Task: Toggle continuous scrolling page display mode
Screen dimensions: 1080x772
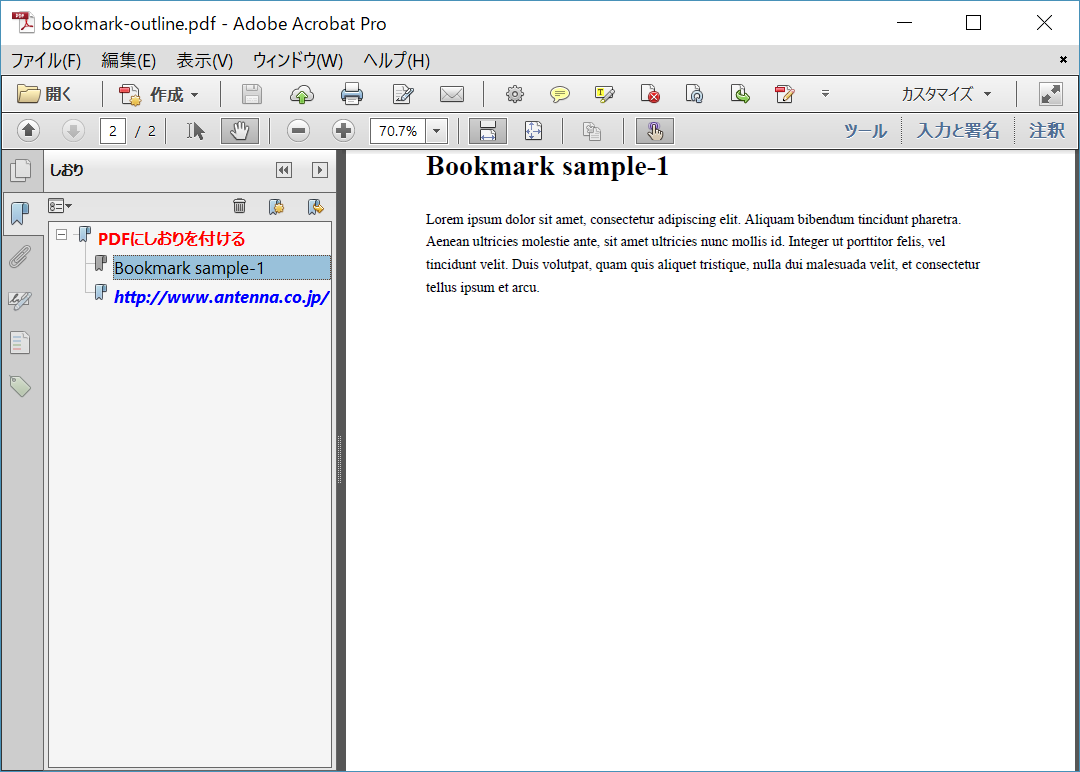Action: click(x=487, y=130)
